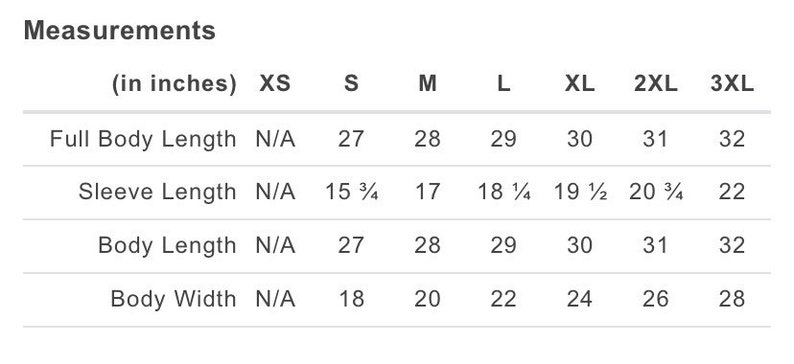Click the XL size header
The width and height of the screenshot is (794, 364).
[579, 84]
